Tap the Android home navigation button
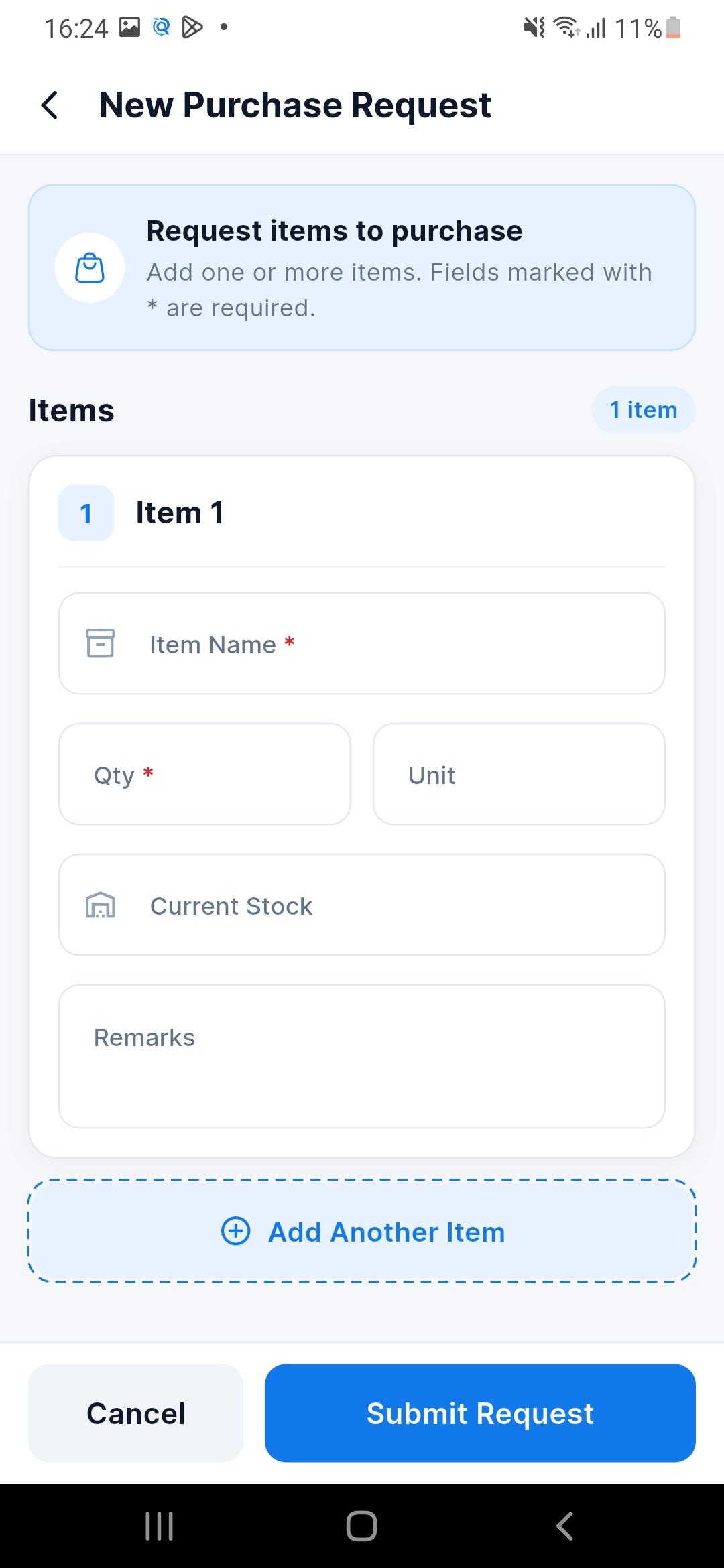724x1568 pixels. click(x=361, y=1526)
